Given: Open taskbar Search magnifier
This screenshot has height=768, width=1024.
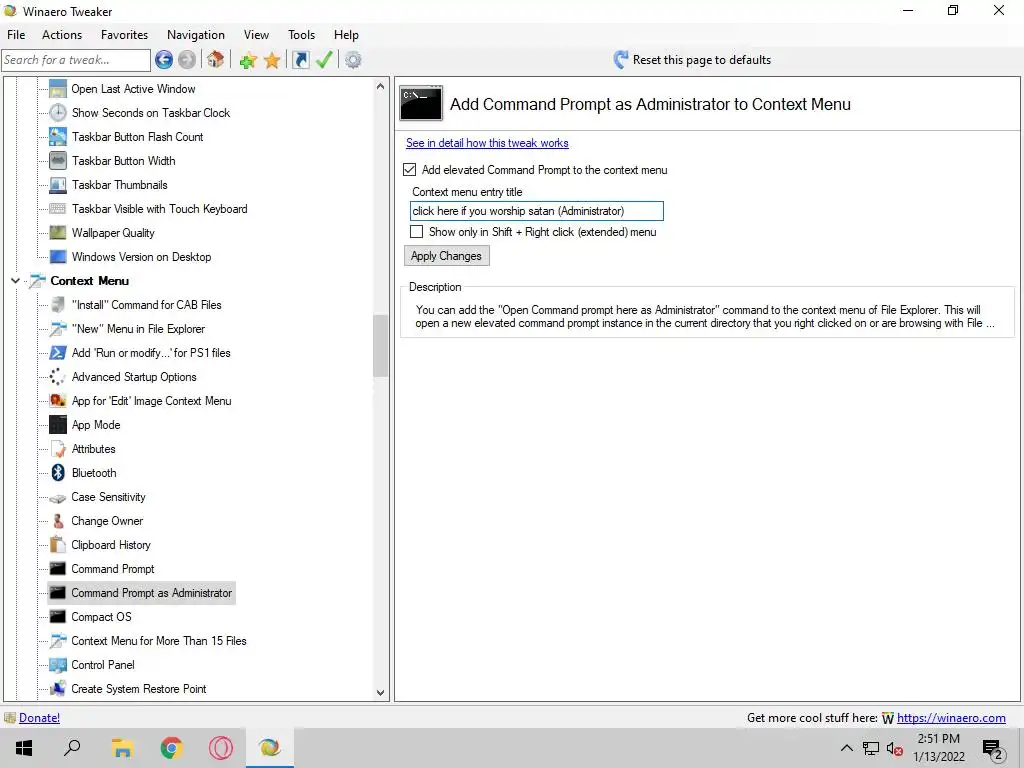Looking at the screenshot, I should click(72, 748).
